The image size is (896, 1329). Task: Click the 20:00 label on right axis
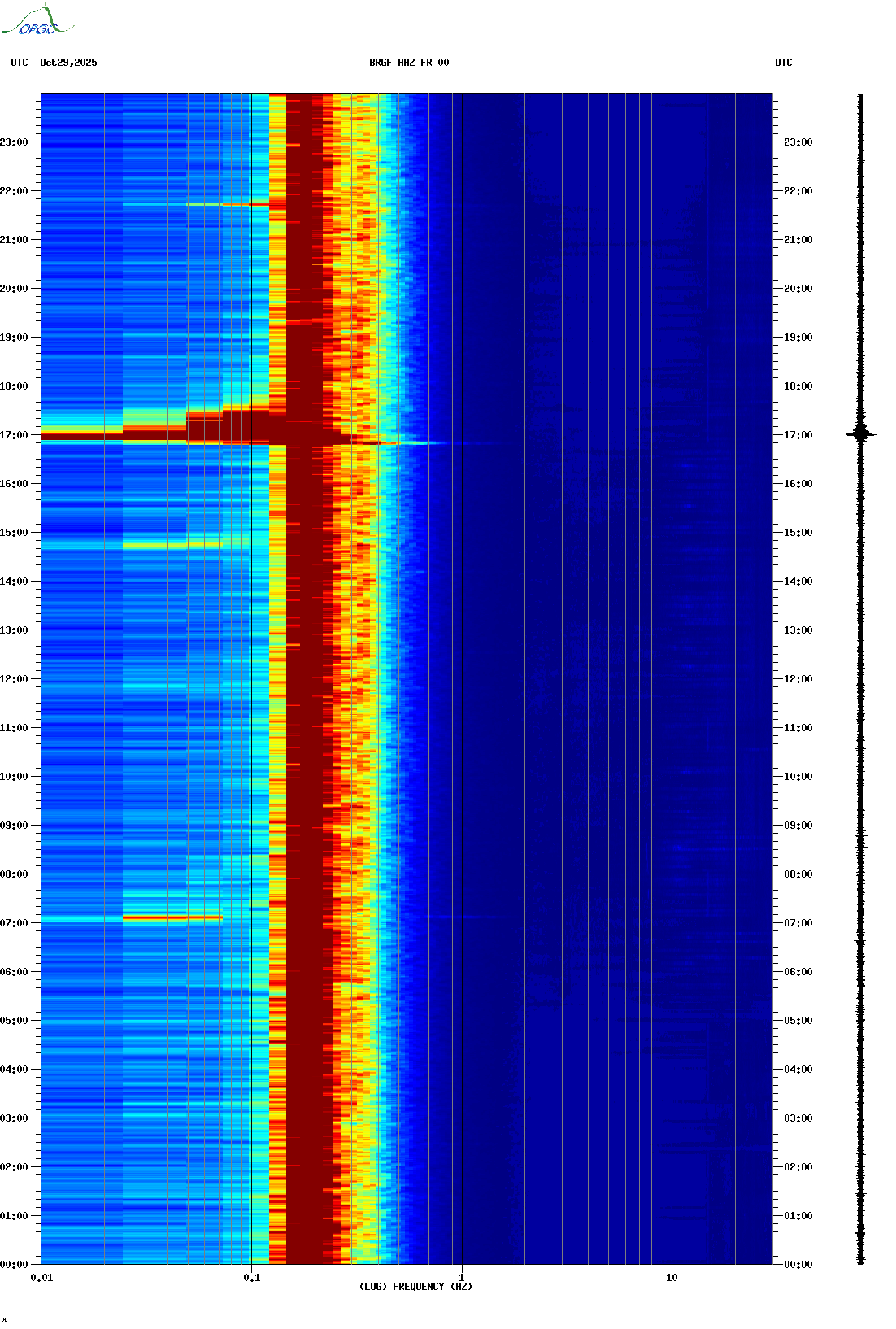(x=798, y=289)
